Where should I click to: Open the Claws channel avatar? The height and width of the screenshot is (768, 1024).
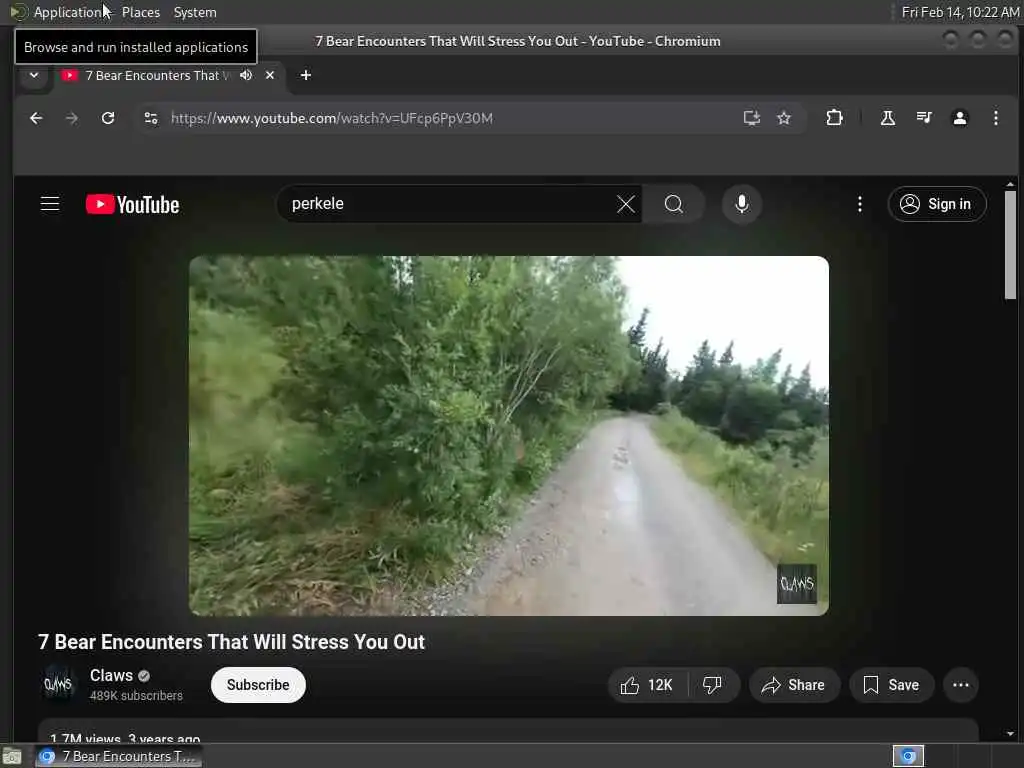58,684
